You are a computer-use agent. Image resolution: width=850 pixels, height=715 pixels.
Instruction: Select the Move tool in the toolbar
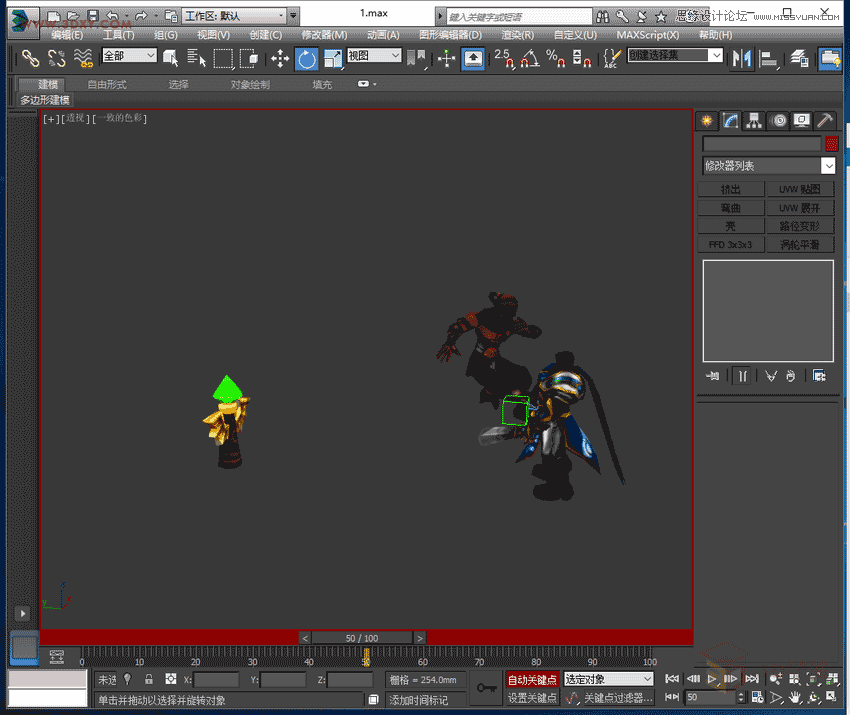coord(279,59)
